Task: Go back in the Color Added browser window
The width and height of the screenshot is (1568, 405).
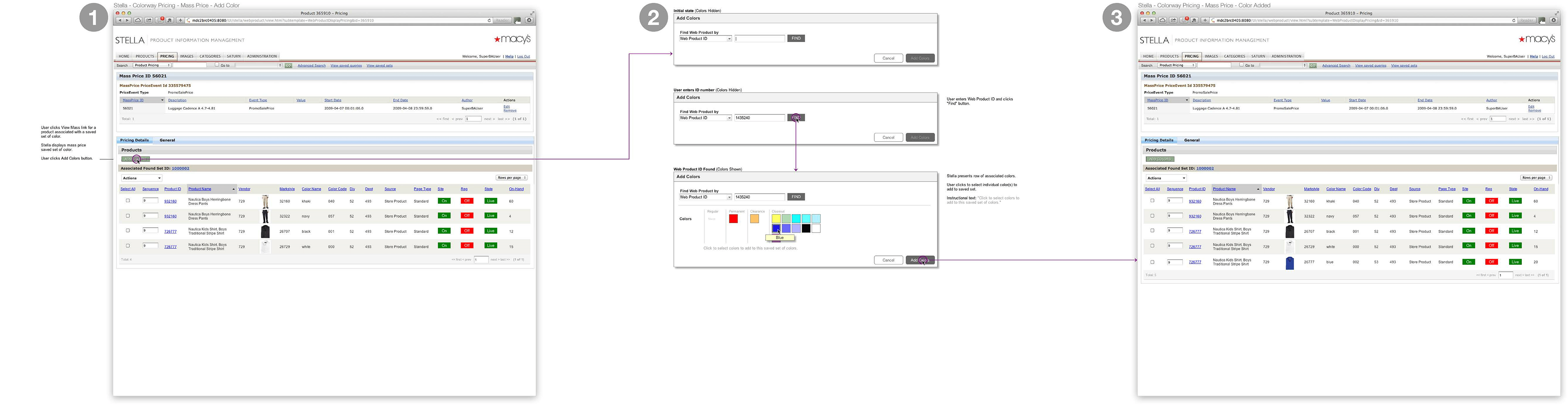Action: pyautogui.click(x=1144, y=20)
